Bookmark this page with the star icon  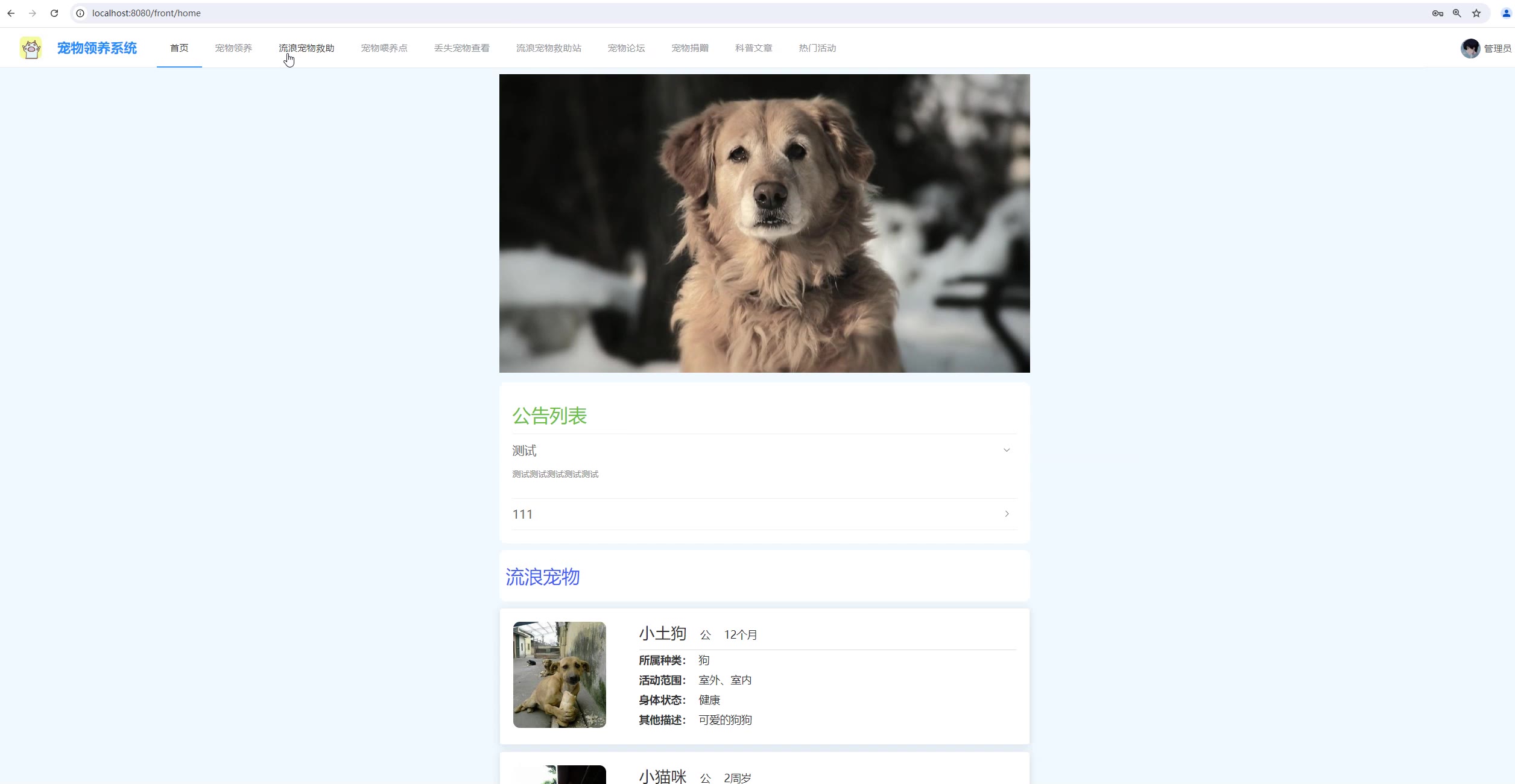[1476, 13]
